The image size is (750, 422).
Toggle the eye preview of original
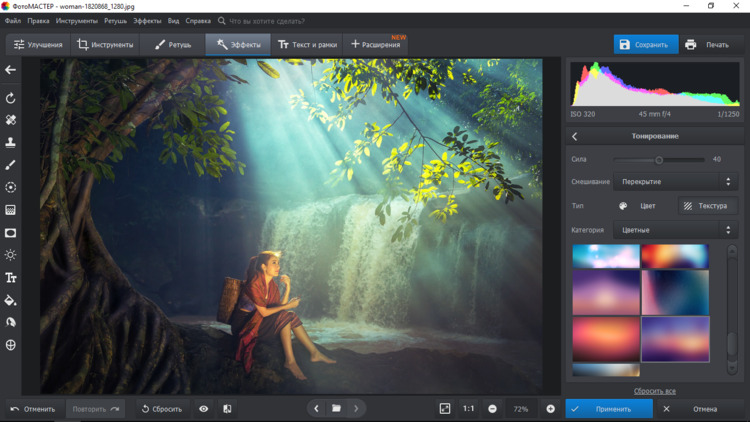click(204, 409)
